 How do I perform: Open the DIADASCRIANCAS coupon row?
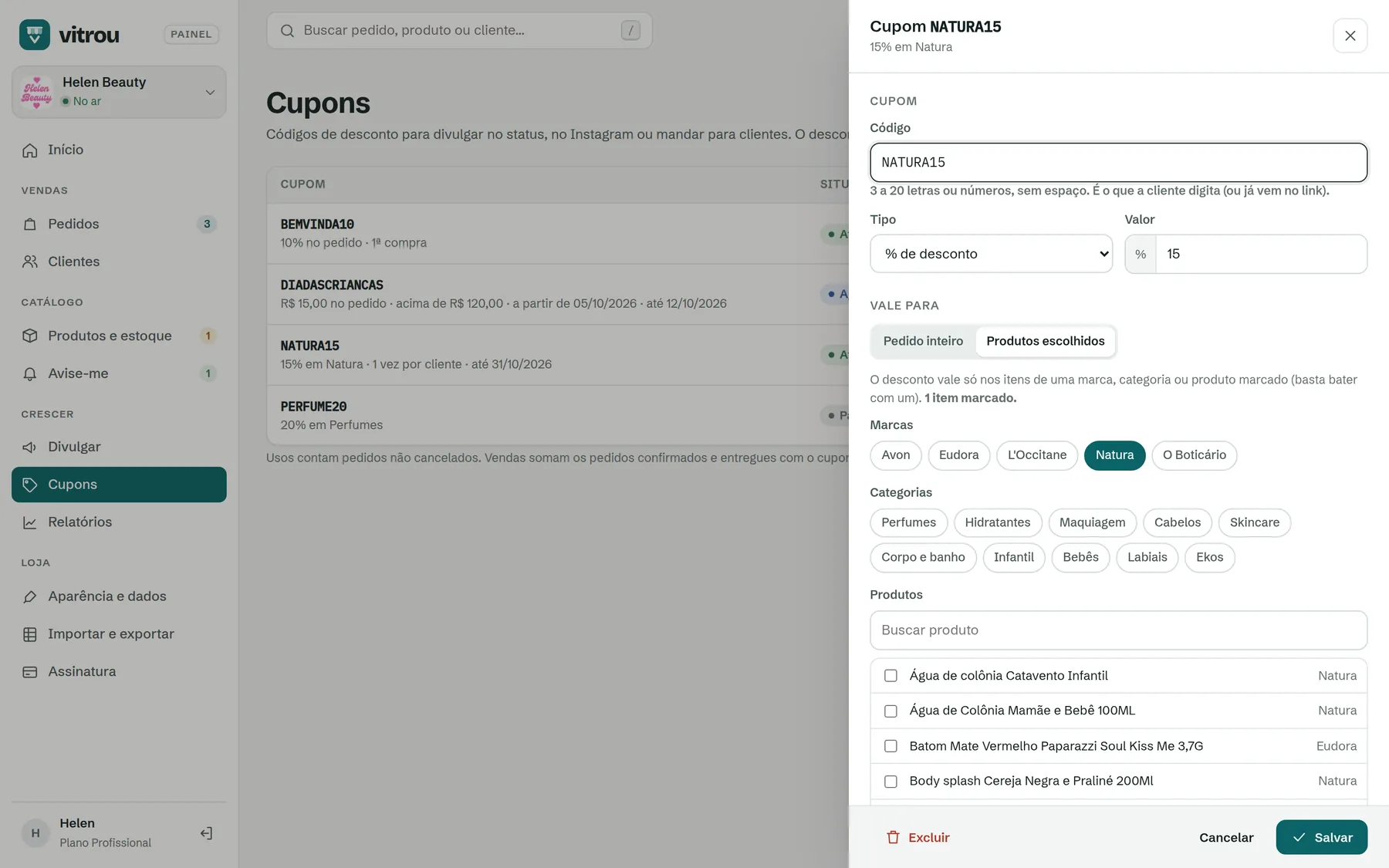pyautogui.click(x=558, y=294)
